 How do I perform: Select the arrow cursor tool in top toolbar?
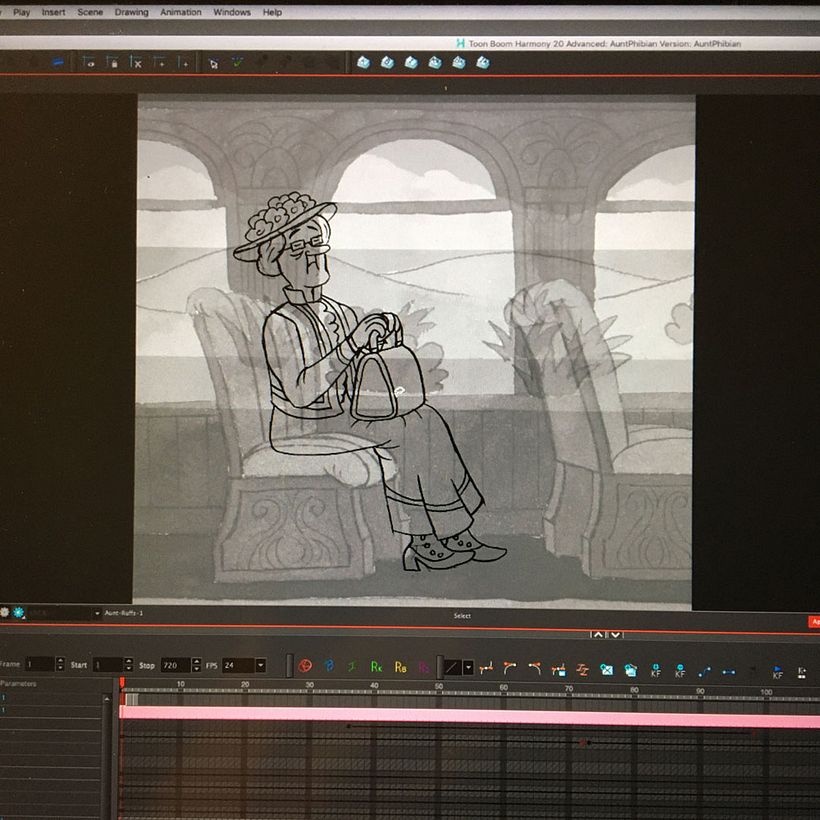point(213,64)
